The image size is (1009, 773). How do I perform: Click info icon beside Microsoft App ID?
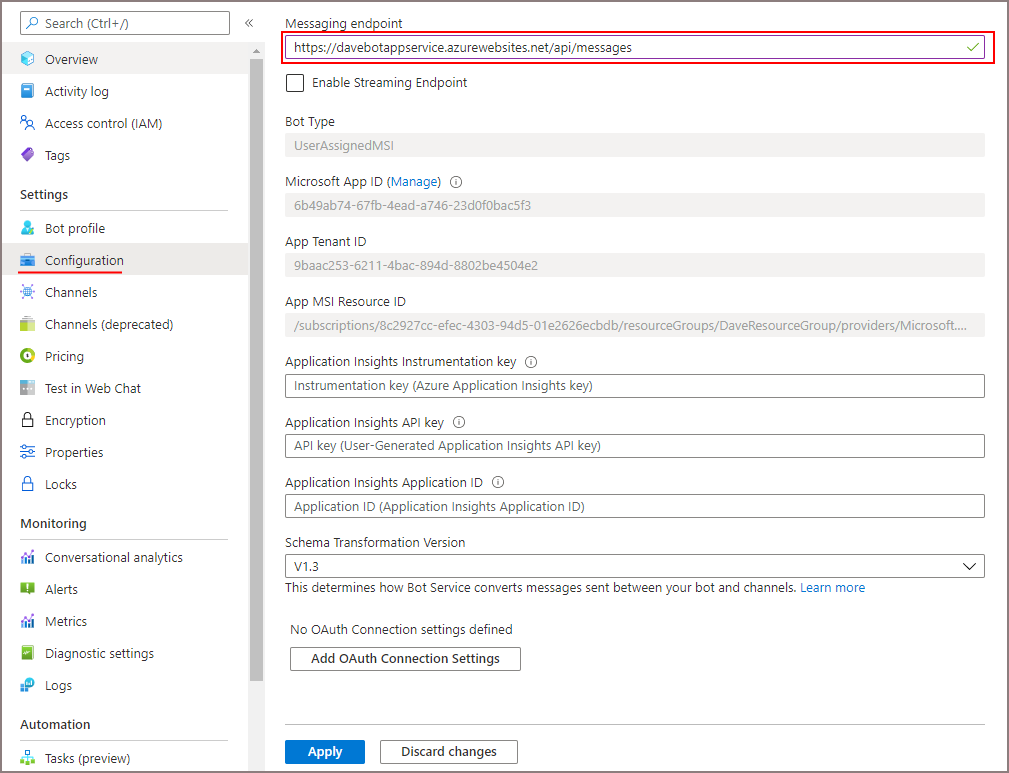pyautogui.click(x=456, y=182)
